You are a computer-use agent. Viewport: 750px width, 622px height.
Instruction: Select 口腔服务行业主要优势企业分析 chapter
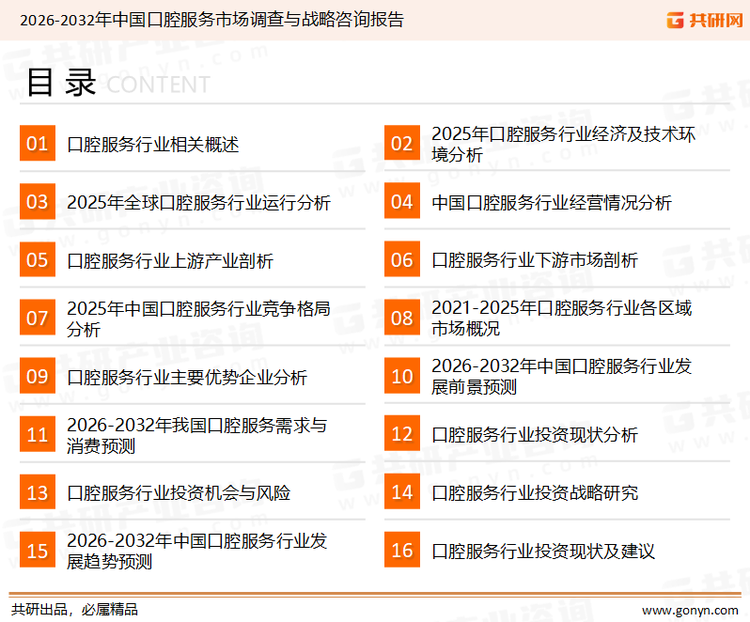point(187,377)
